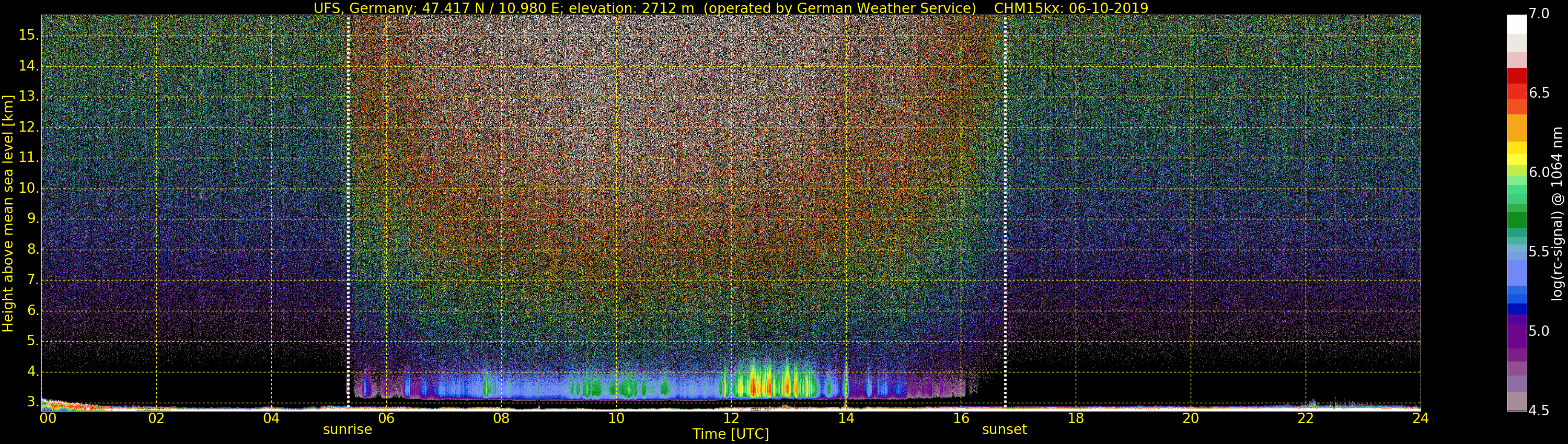Viewport: 1568px width, 444px height.
Task: Click the 04 time tick label
Action: (271, 418)
